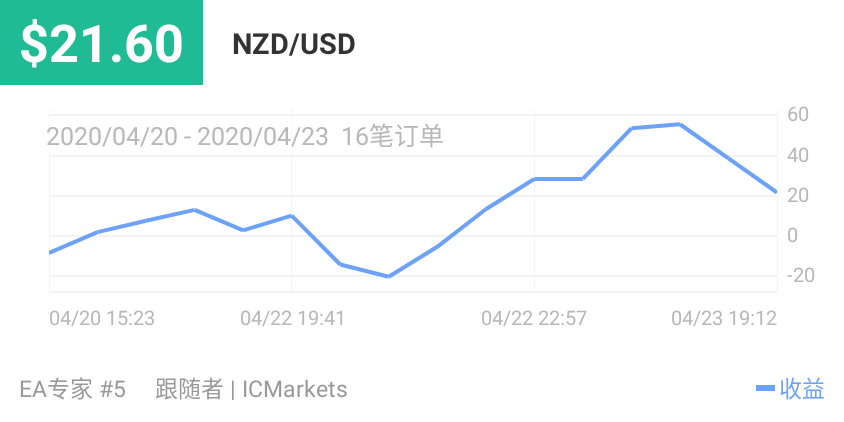Click the 04/22 19:41 axis label
The height and width of the screenshot is (422, 844).
[292, 318]
